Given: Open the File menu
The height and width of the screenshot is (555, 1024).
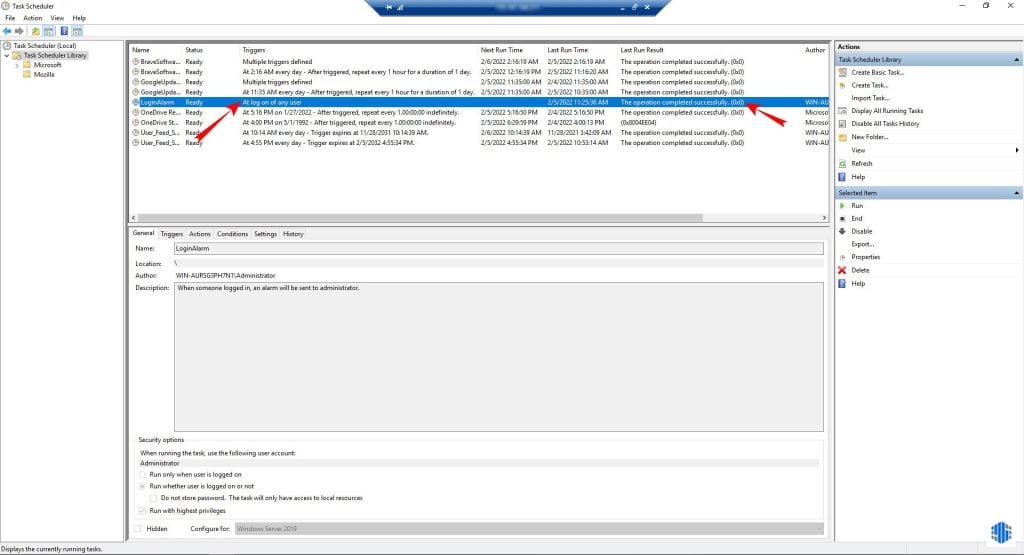Looking at the screenshot, I should click(10, 18).
